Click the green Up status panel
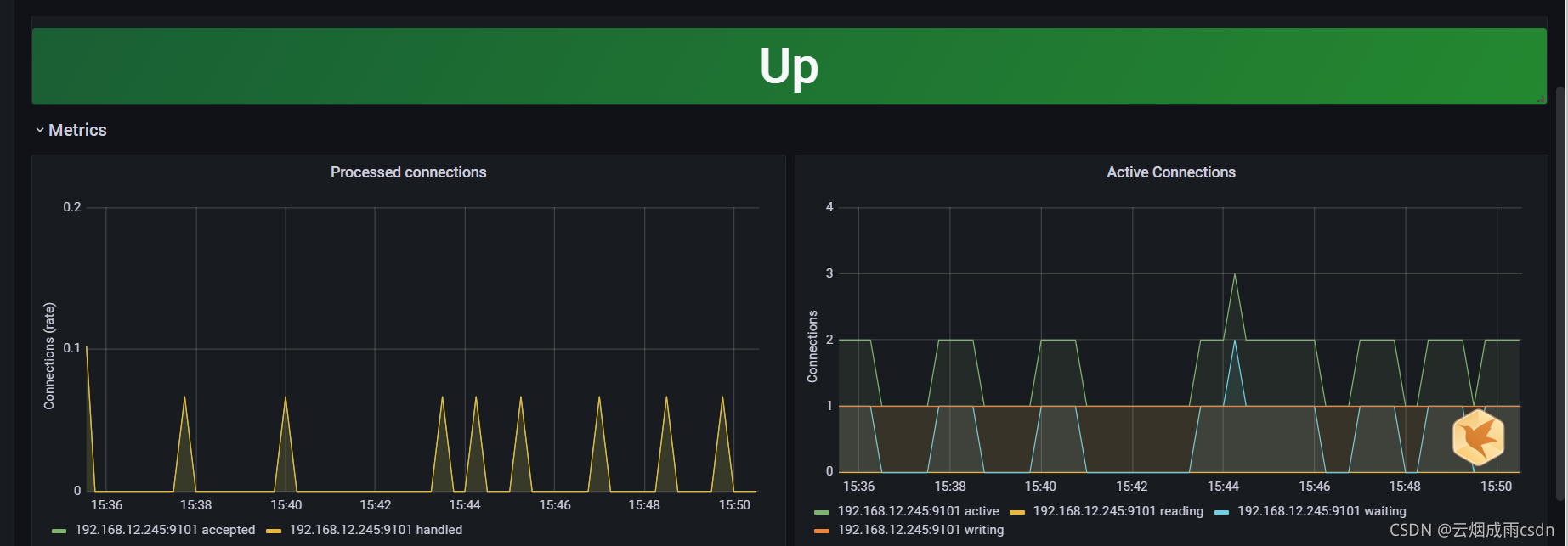Viewport: 1568px width, 546px height. [x=789, y=66]
